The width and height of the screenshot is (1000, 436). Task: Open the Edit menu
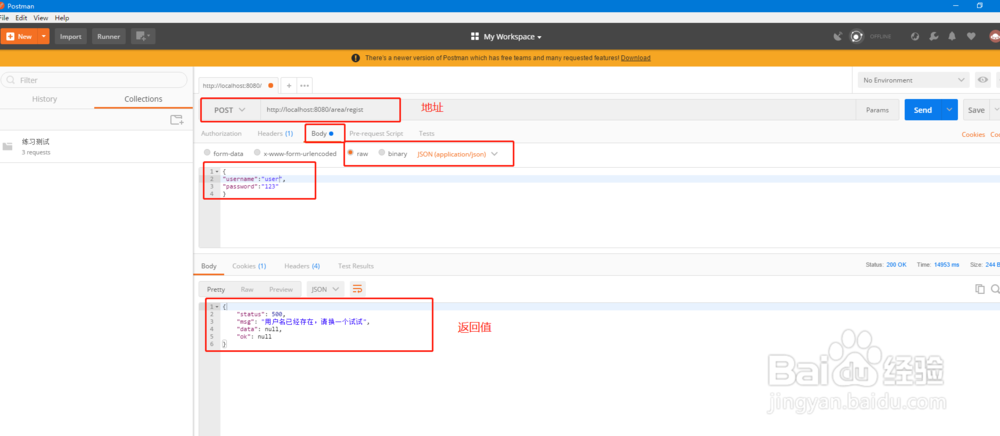pos(21,18)
